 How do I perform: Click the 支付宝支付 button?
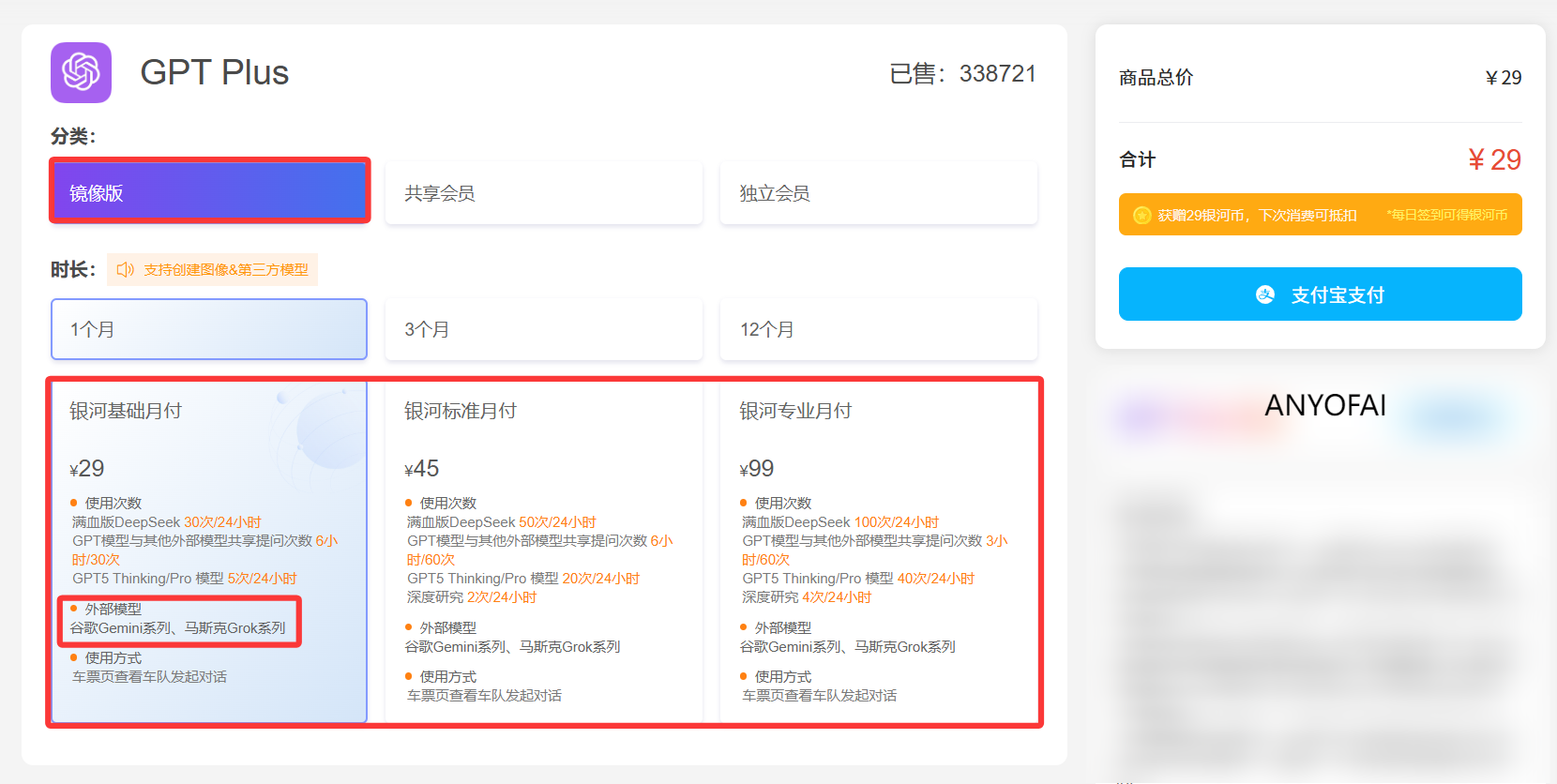pyautogui.click(x=1321, y=294)
